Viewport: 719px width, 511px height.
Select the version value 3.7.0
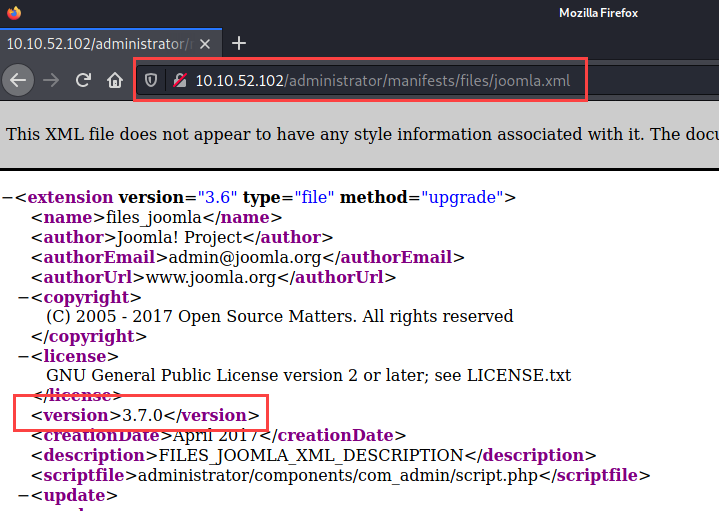(142, 416)
